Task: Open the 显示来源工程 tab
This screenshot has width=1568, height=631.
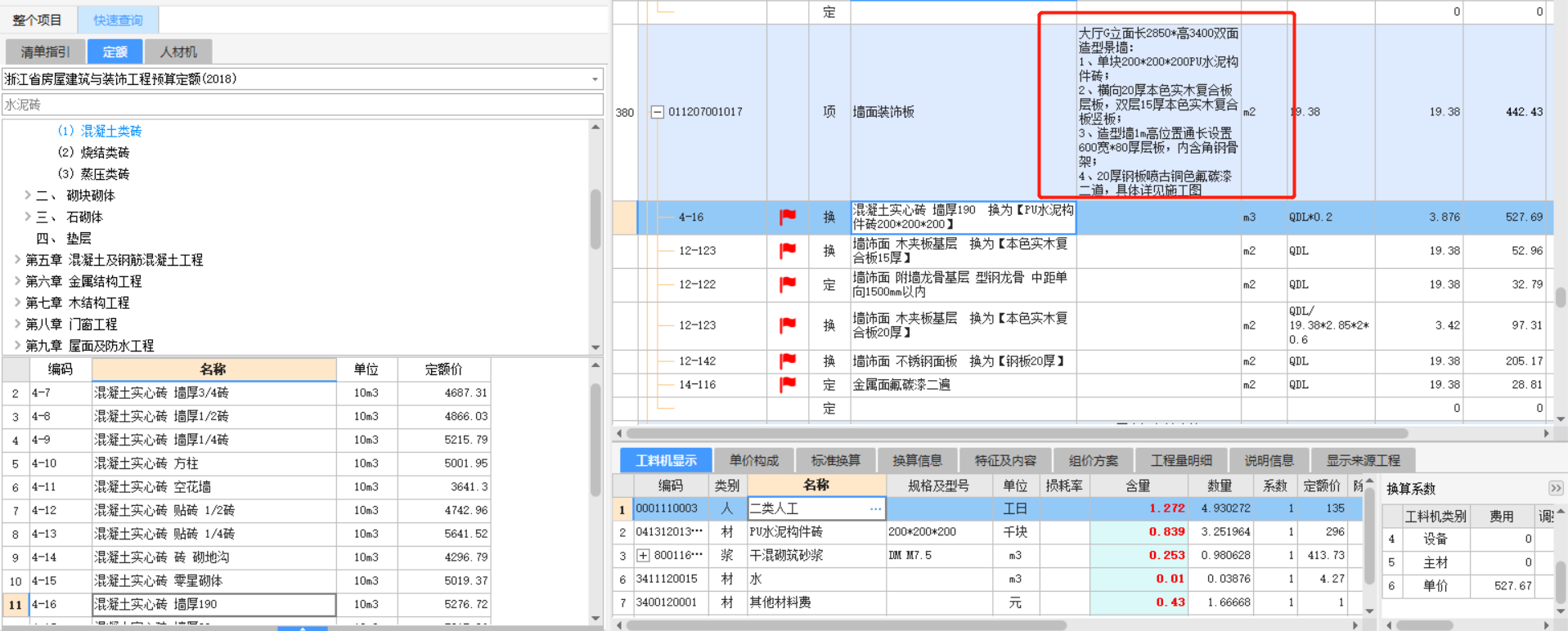Action: (1363, 460)
